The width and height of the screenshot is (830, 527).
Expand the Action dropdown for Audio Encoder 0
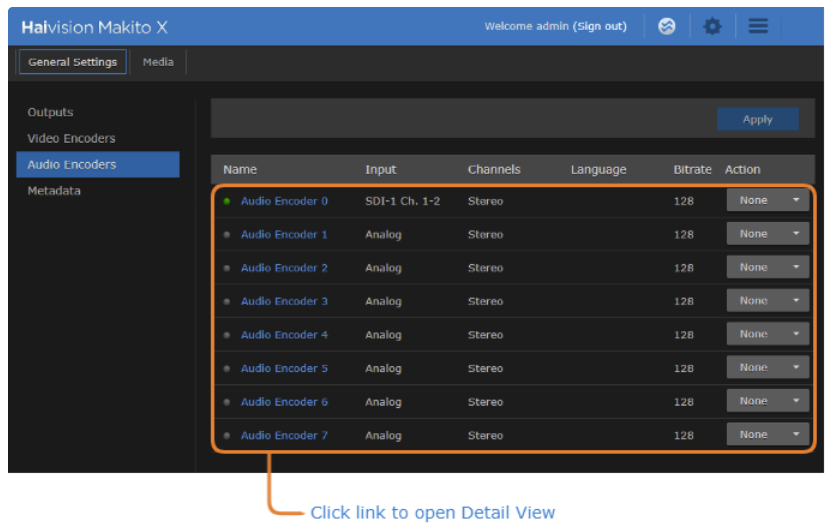pyautogui.click(x=768, y=200)
